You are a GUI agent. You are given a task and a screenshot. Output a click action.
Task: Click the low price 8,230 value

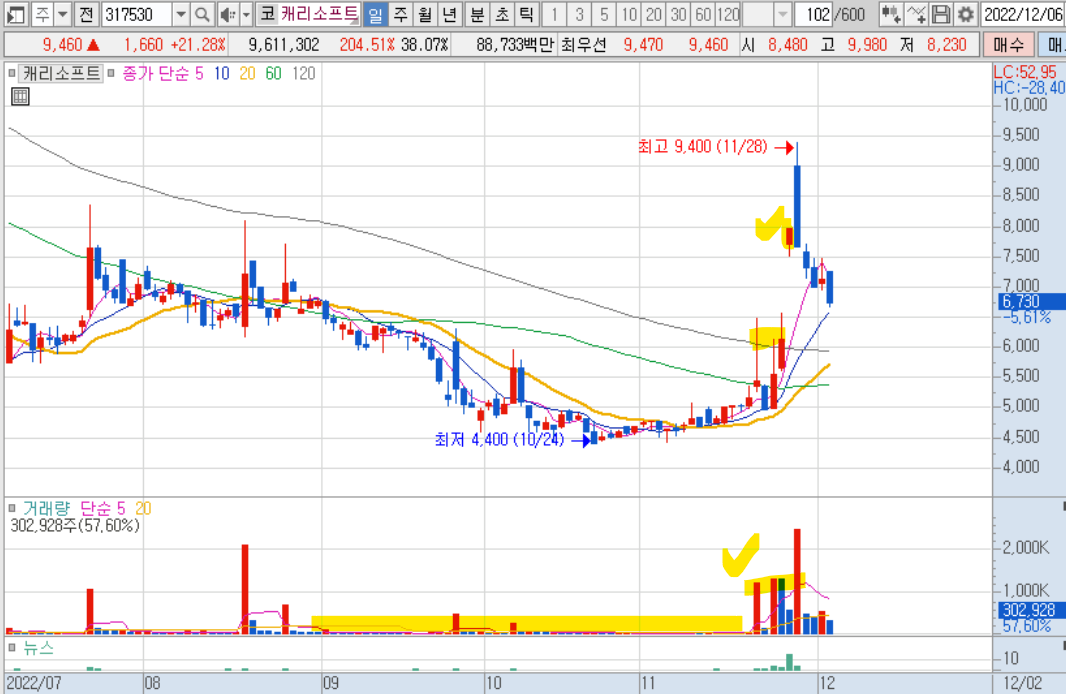point(946,45)
